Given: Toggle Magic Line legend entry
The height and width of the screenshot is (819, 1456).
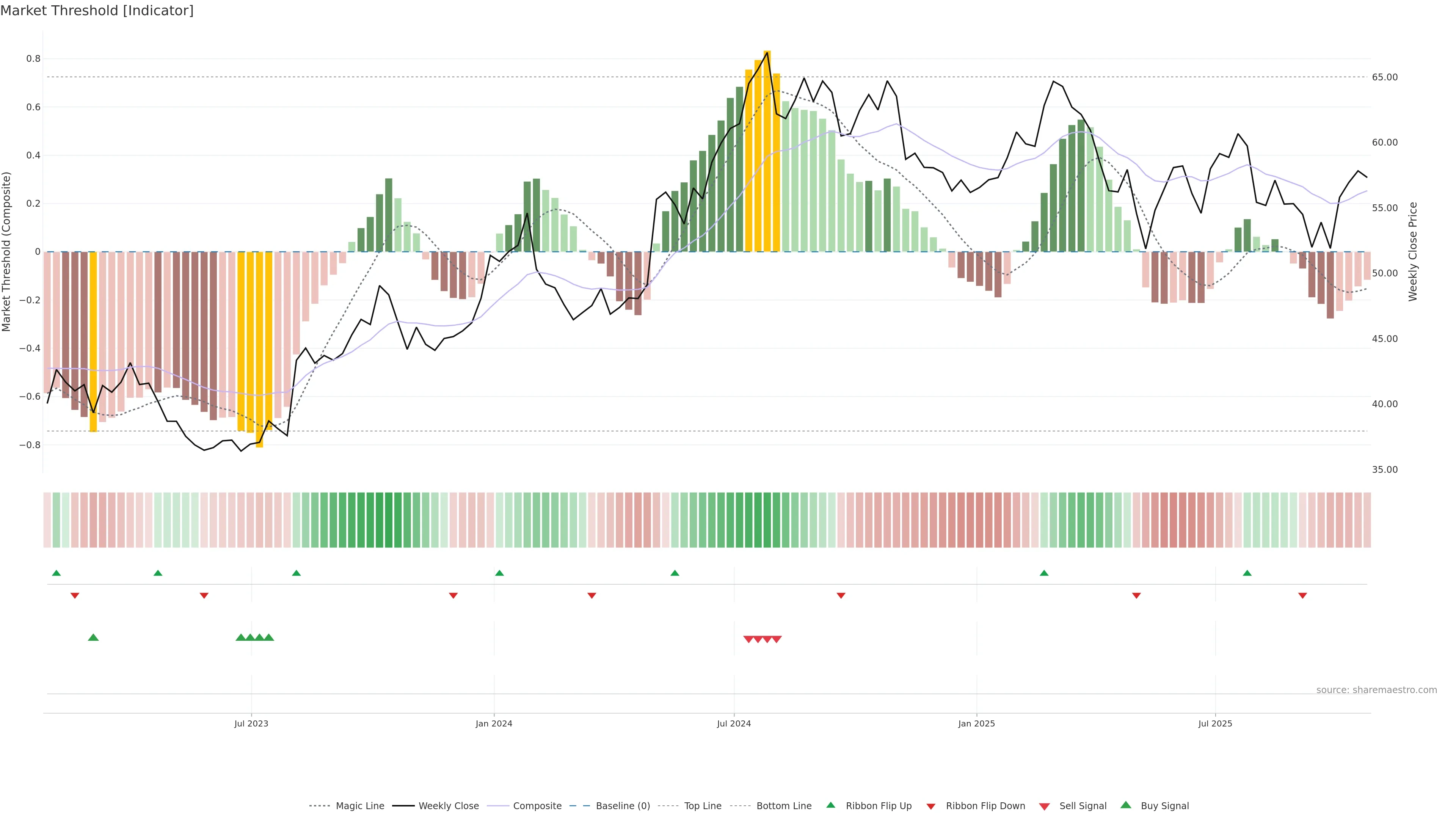Looking at the screenshot, I should [359, 806].
